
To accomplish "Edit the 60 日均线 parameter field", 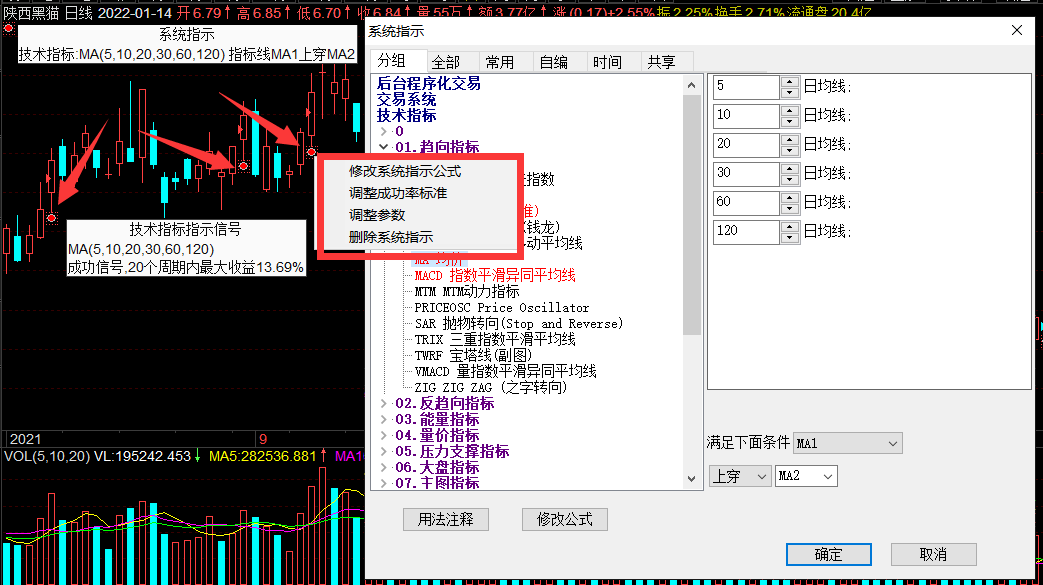I will tap(746, 202).
